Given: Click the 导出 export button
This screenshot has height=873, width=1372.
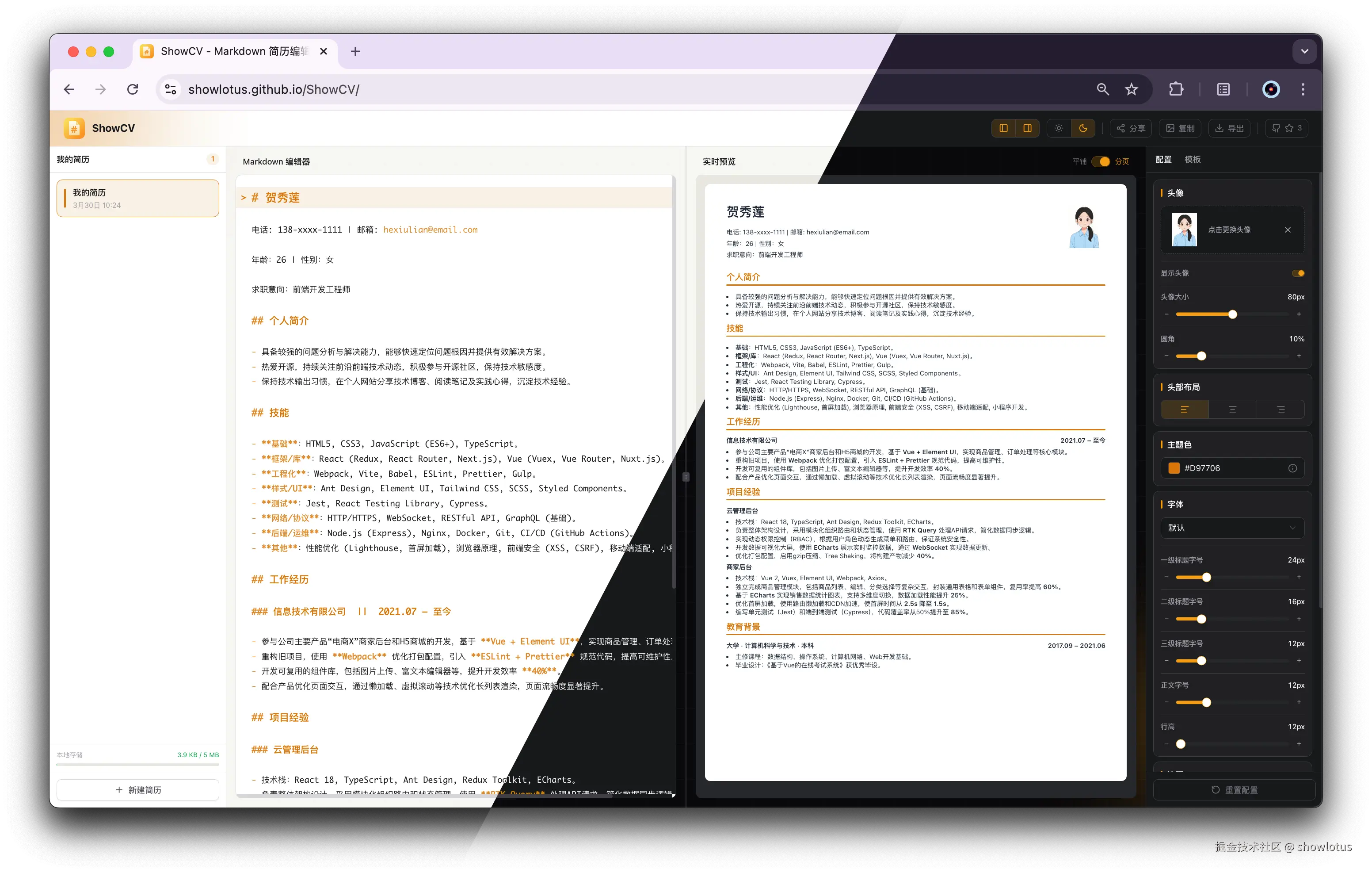Looking at the screenshot, I should (x=1229, y=128).
